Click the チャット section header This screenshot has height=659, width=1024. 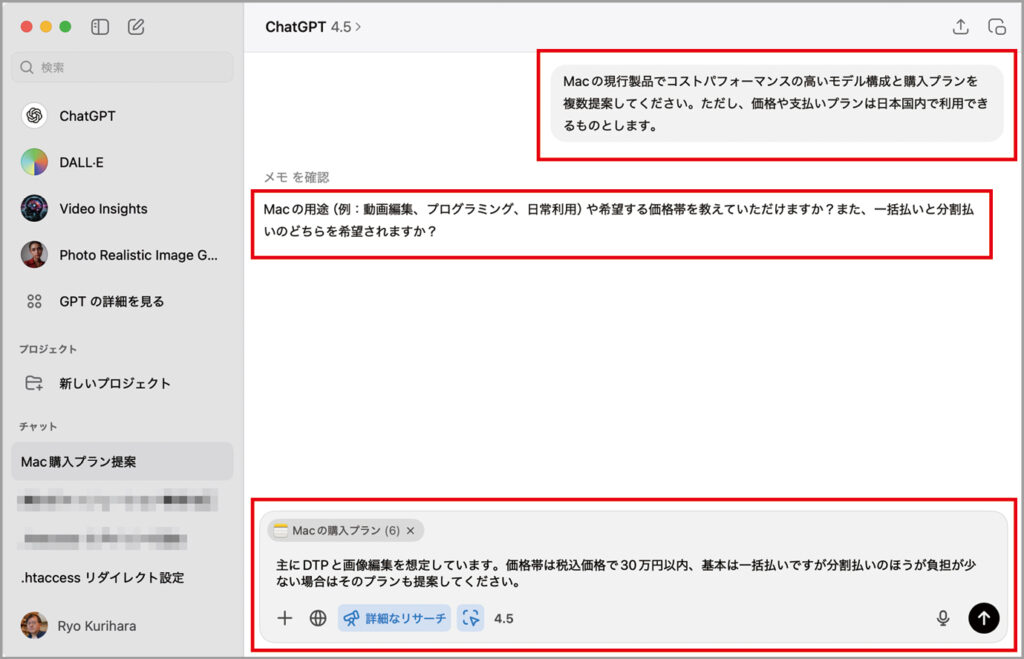click(x=38, y=426)
